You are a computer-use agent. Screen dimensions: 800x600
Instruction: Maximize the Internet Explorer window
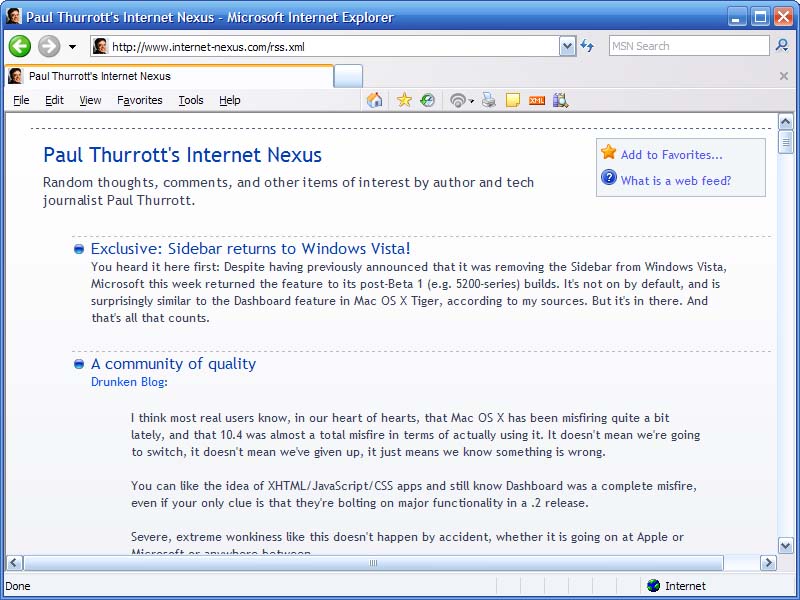(x=760, y=17)
